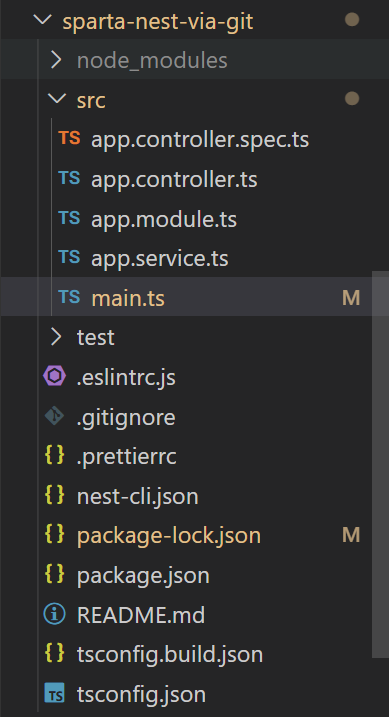Open the .prettierrc file
The width and height of the screenshot is (389, 717).
(x=127, y=457)
